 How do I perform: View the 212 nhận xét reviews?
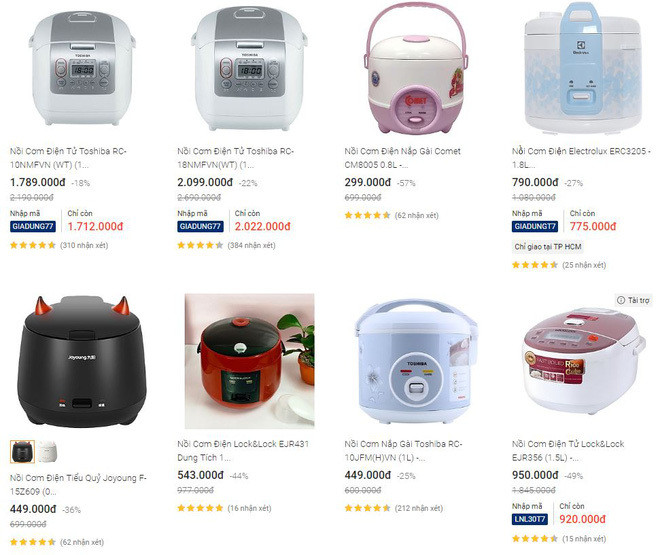click(x=419, y=508)
